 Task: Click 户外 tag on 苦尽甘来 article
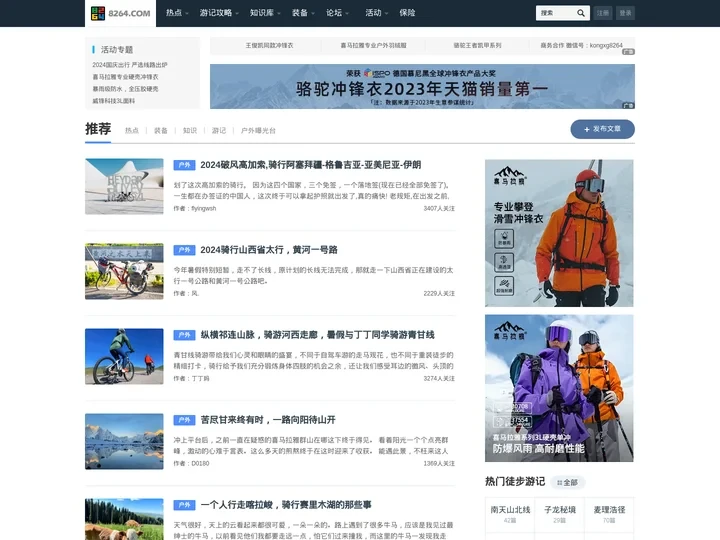184,420
